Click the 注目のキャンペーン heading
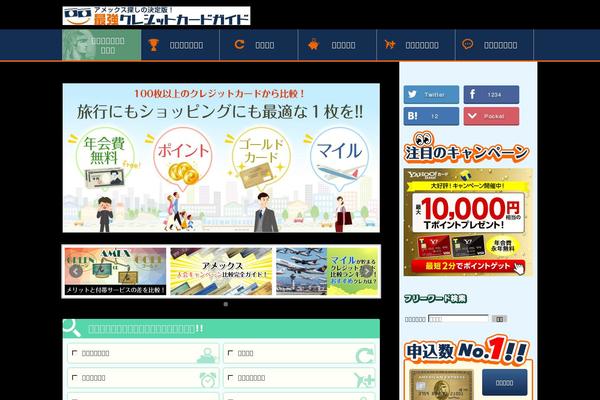The height and width of the screenshot is (400, 600). 467,148
